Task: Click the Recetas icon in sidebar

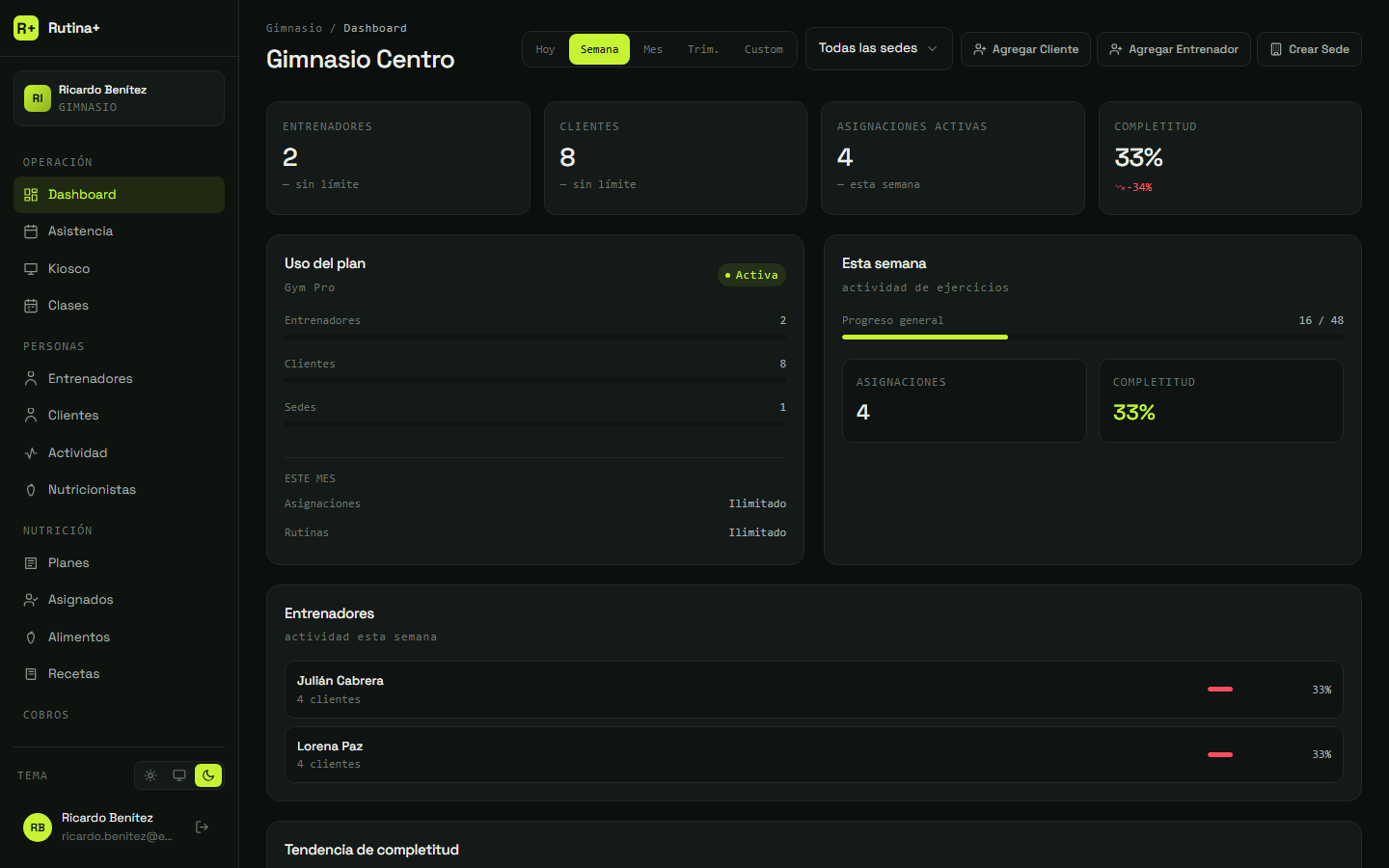Action: 31,674
